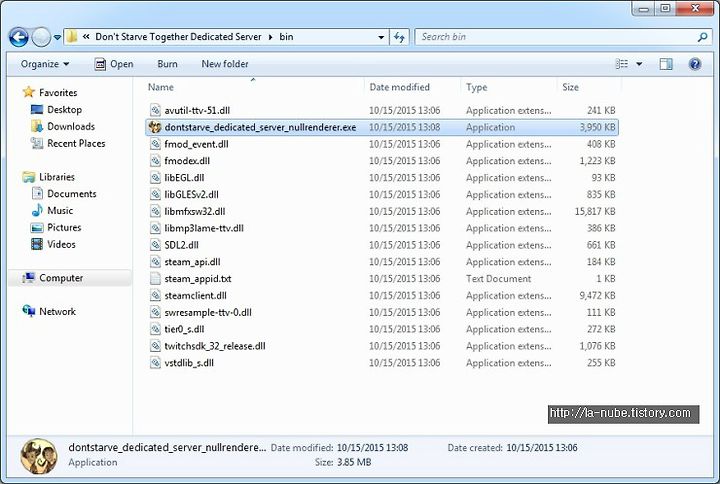Select vstdlib_s.dll file icon
The image size is (720, 484).
pos(155,363)
